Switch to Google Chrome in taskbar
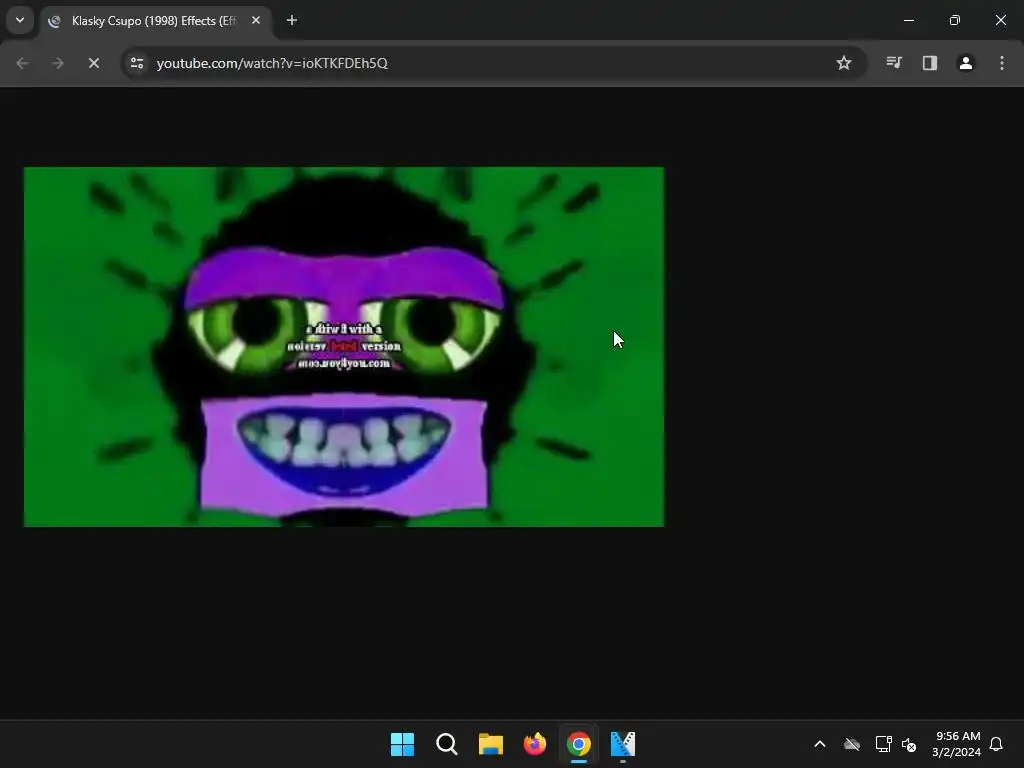The image size is (1024, 768). click(x=579, y=744)
